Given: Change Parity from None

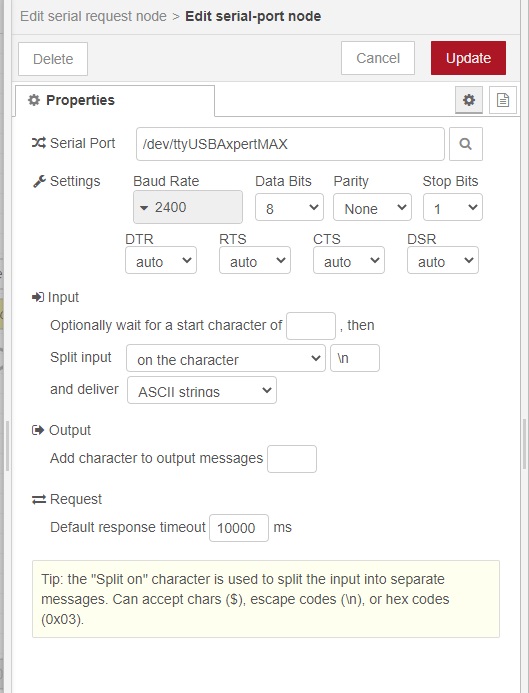Looking at the screenshot, I should (372, 207).
